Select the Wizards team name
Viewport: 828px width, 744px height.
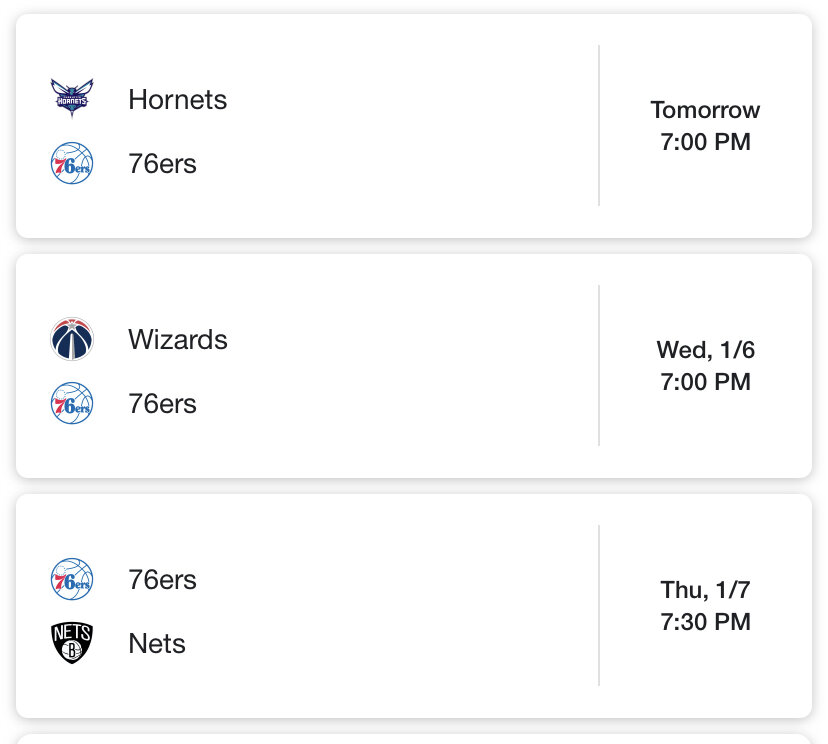177,340
